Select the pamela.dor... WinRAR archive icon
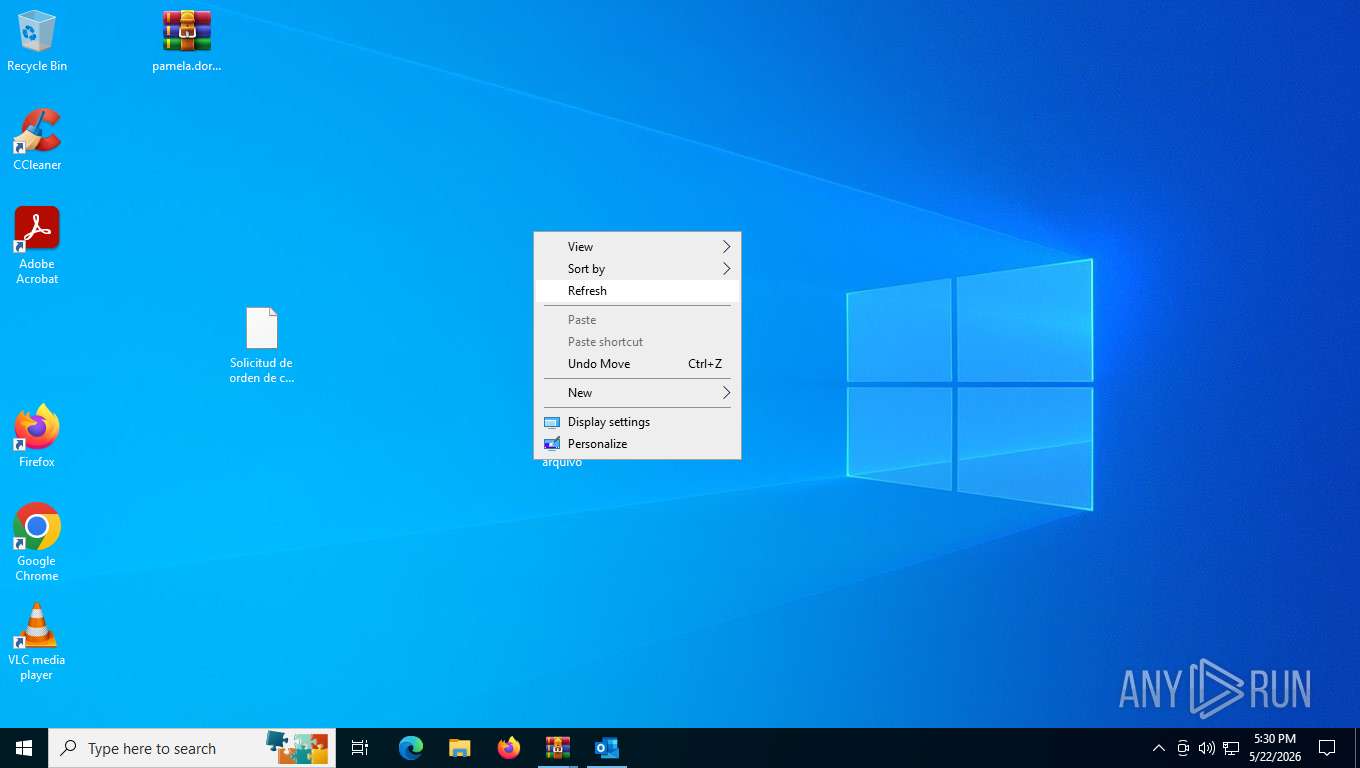This screenshot has height=768, width=1360. (187, 41)
